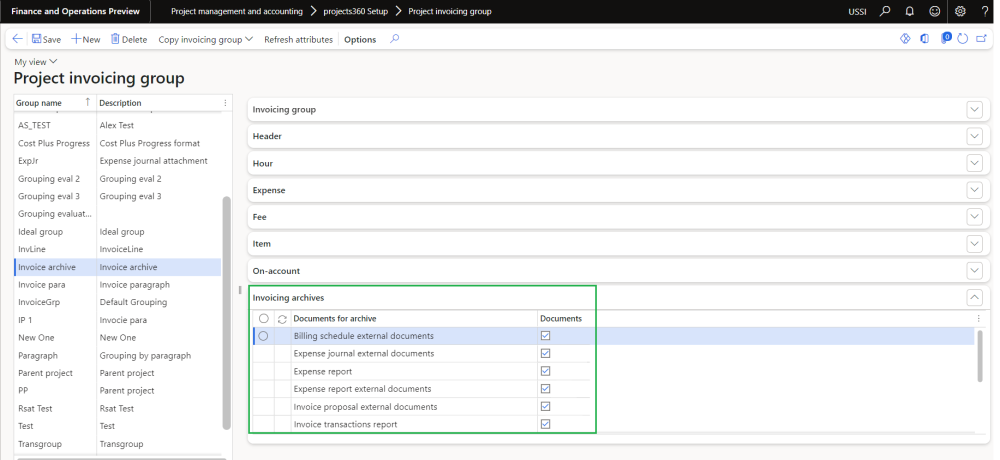Open the Options menu tab
Screen dimensions: 1000x460
[x=360, y=39]
